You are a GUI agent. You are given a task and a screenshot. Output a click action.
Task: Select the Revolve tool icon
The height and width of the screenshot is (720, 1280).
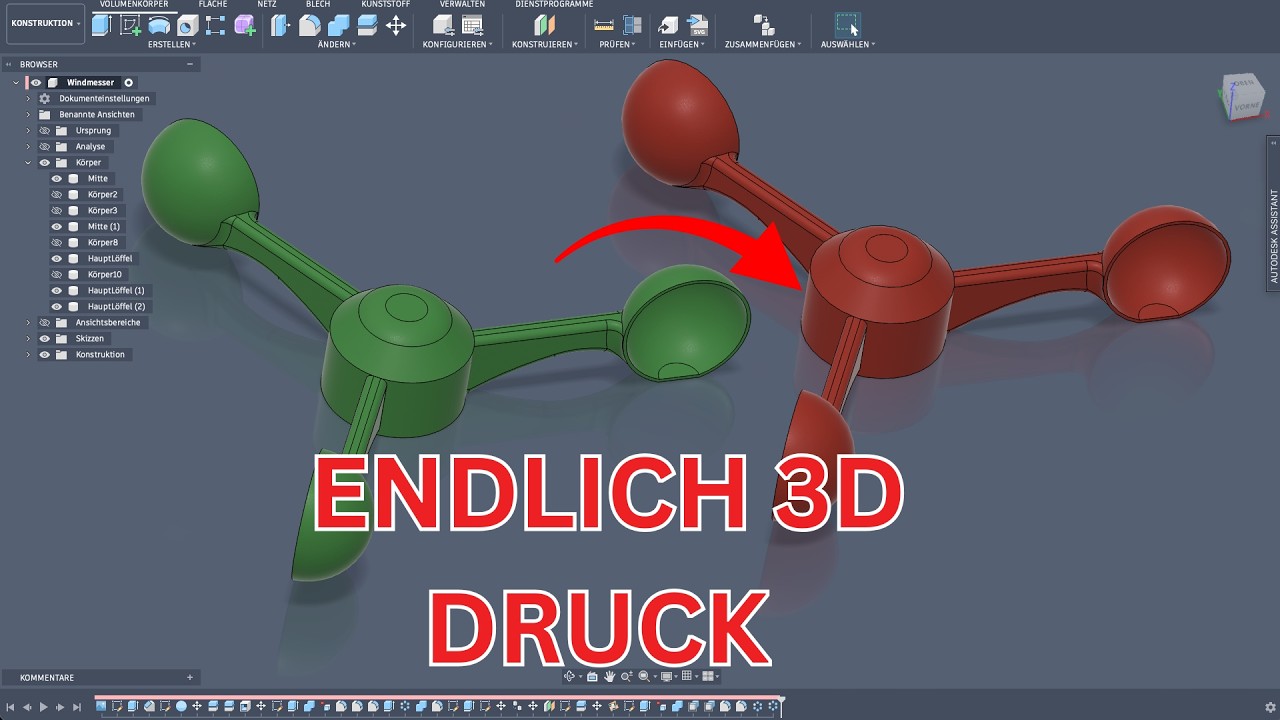(159, 26)
